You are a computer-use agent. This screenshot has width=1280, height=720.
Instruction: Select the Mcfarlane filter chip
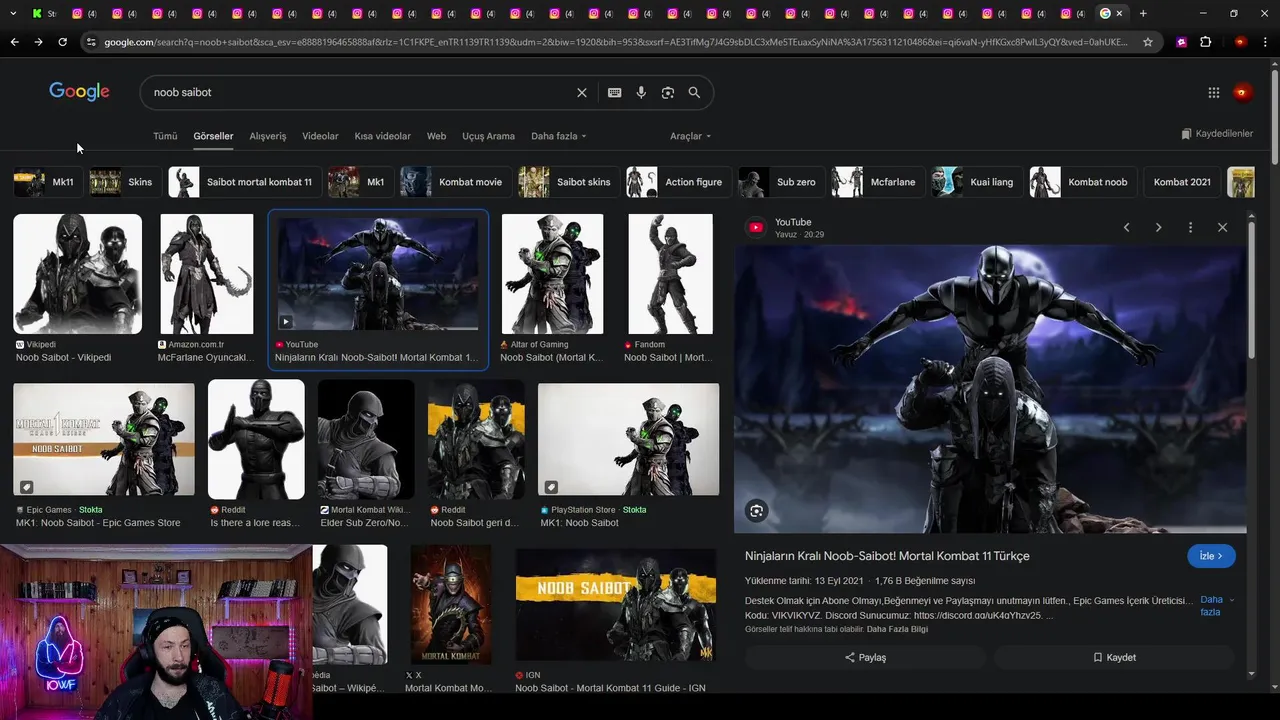(878, 182)
